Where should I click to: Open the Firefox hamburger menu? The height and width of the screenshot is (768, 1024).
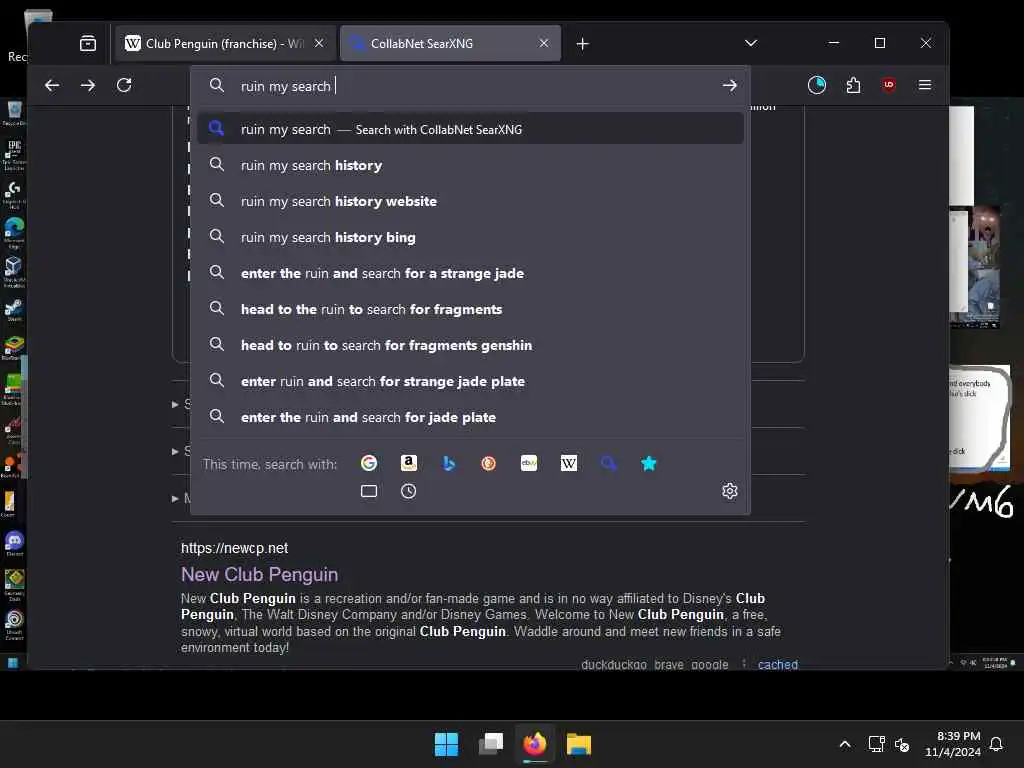click(x=925, y=86)
